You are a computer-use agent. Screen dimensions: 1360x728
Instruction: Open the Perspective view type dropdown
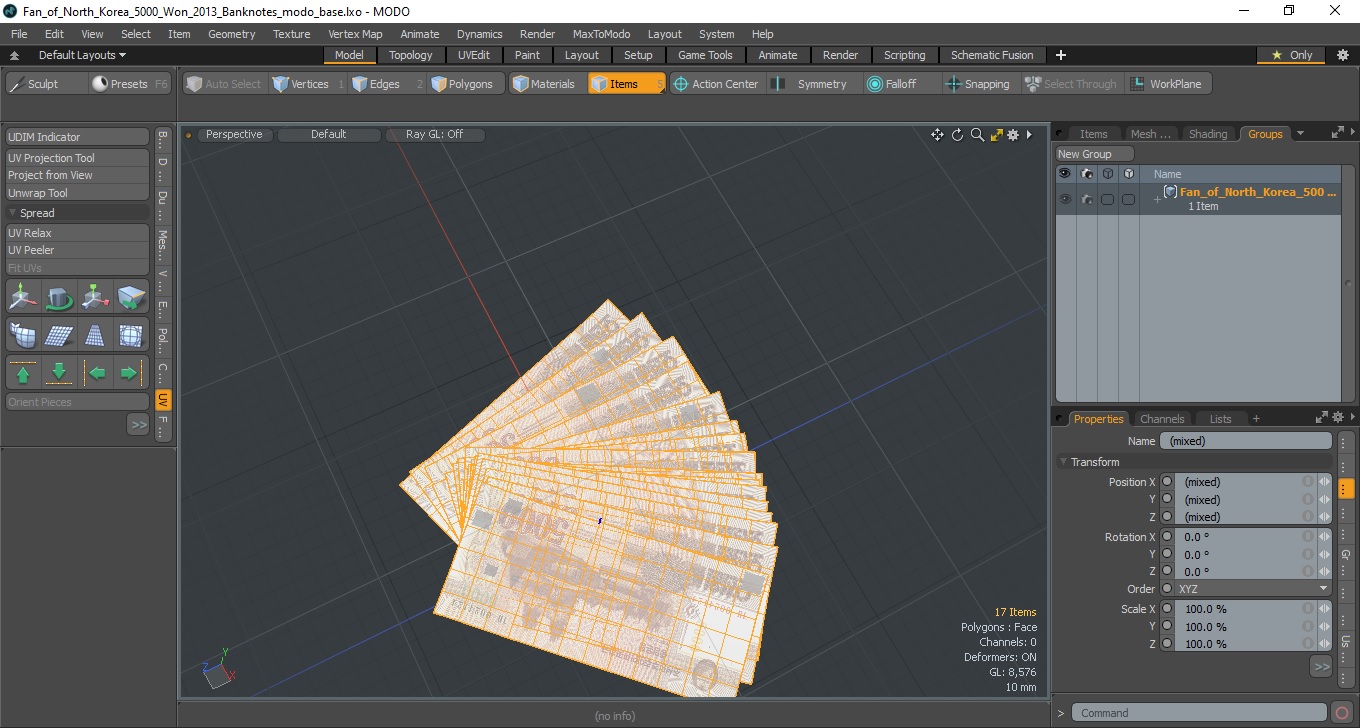pyautogui.click(x=234, y=134)
